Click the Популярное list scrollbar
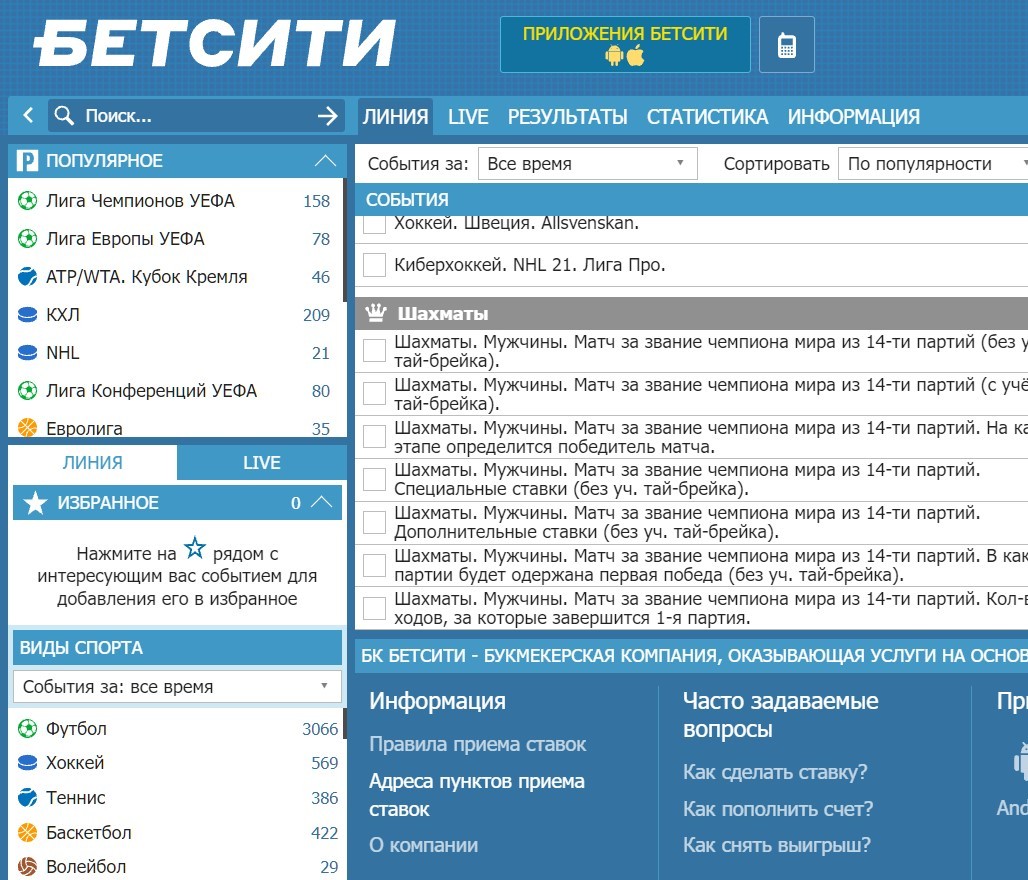Viewport: 1028px width, 880px height. [x=344, y=240]
